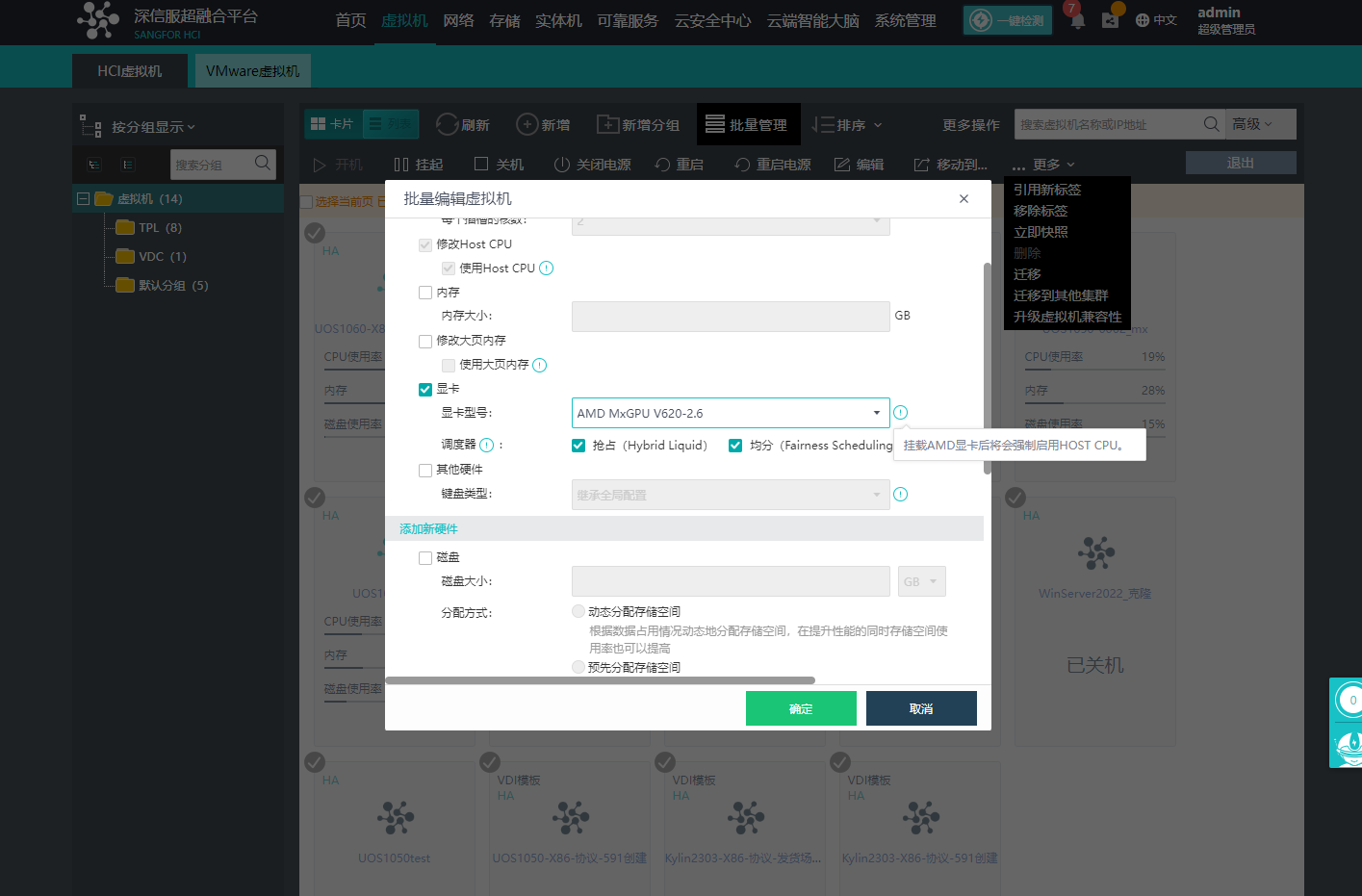Click the dialog's horizontal scrollbar
This screenshot has height=896, width=1362.
click(x=600, y=680)
